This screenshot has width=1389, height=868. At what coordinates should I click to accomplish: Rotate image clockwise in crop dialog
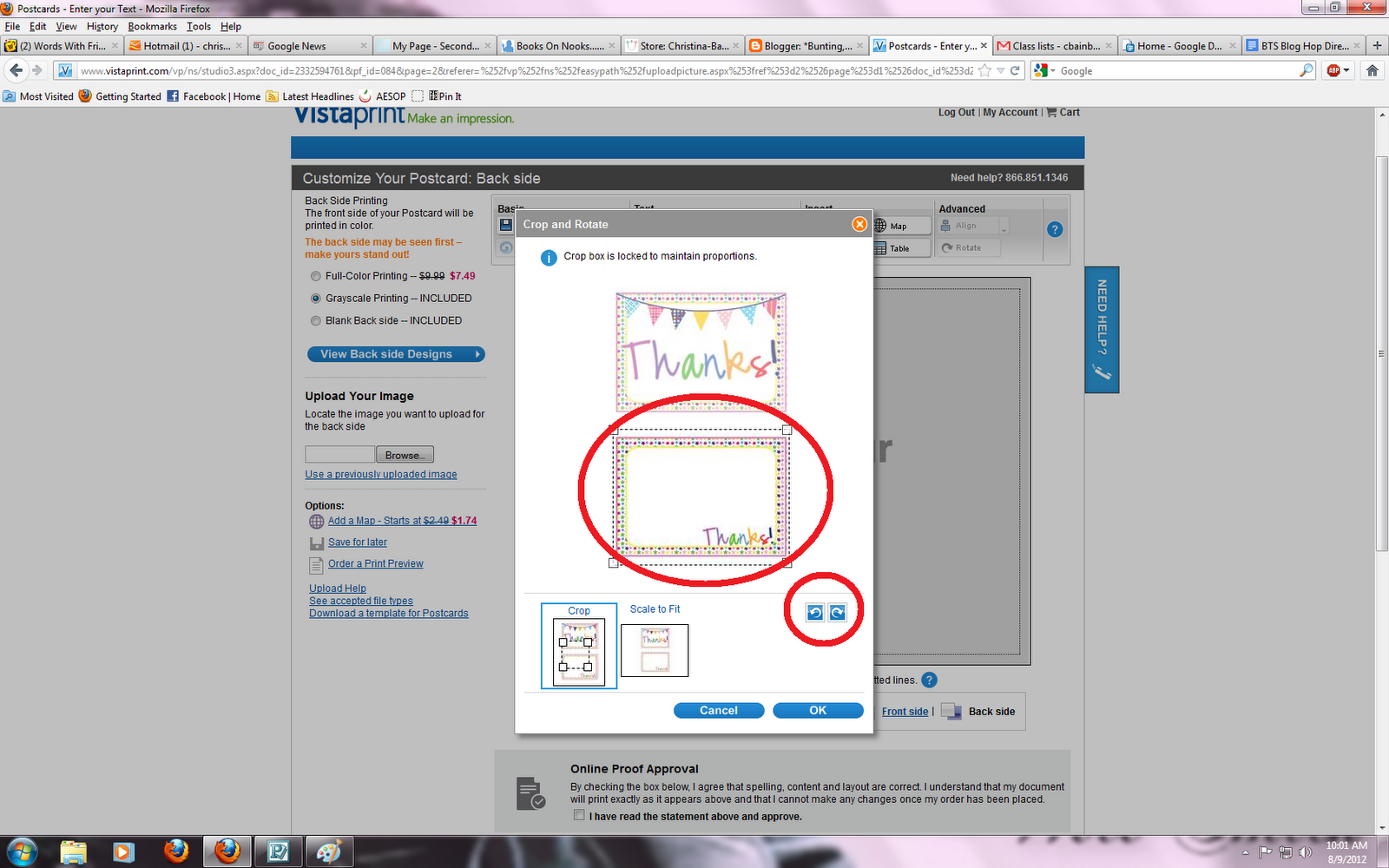[837, 613]
